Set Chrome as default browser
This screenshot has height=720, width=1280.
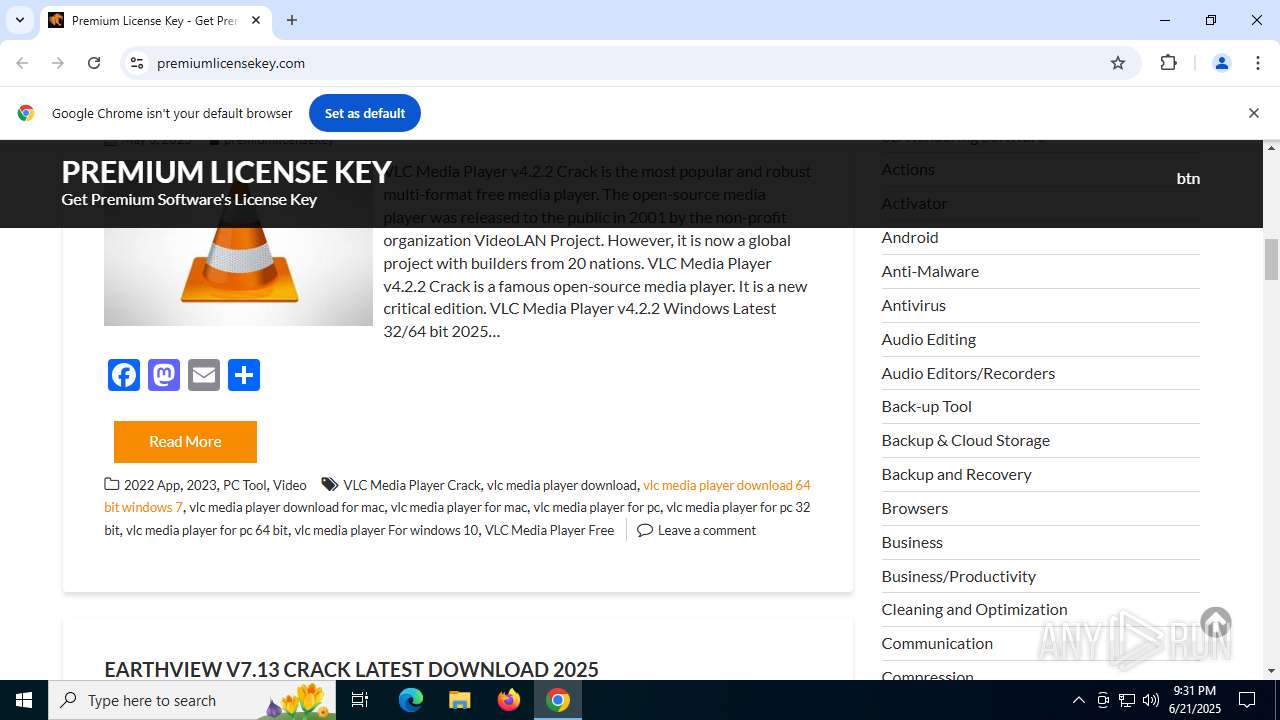point(365,113)
